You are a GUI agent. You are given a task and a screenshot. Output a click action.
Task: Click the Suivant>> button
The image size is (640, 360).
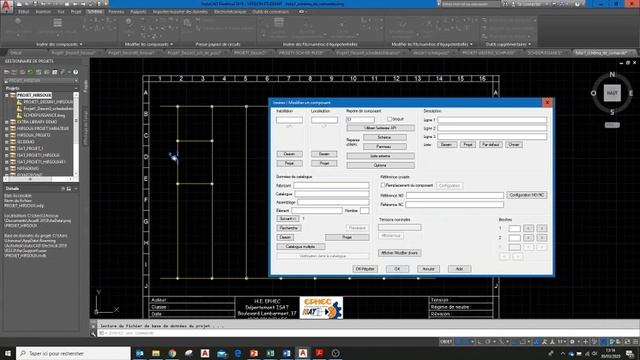pos(288,219)
